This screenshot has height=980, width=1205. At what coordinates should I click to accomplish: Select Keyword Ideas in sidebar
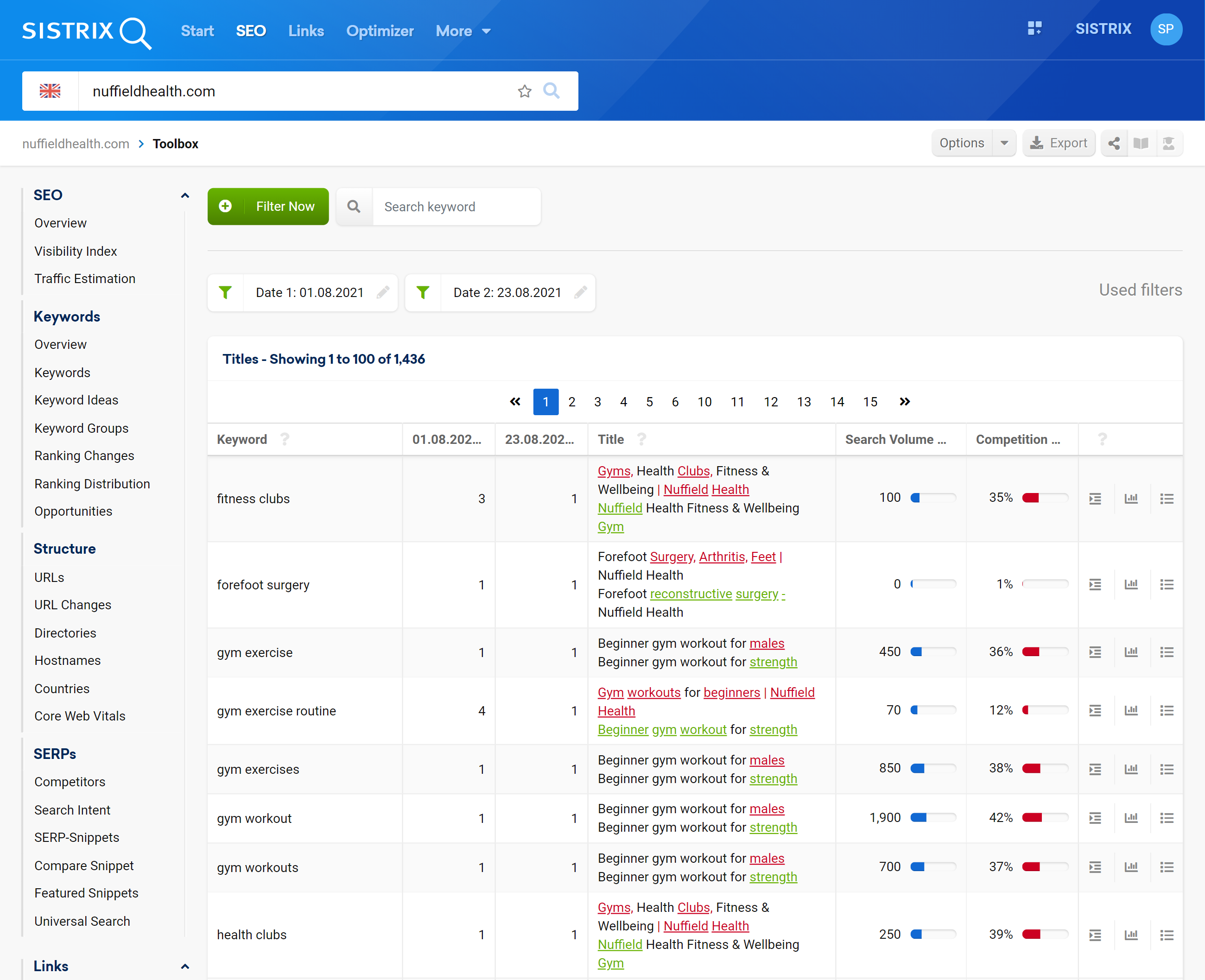click(x=76, y=400)
